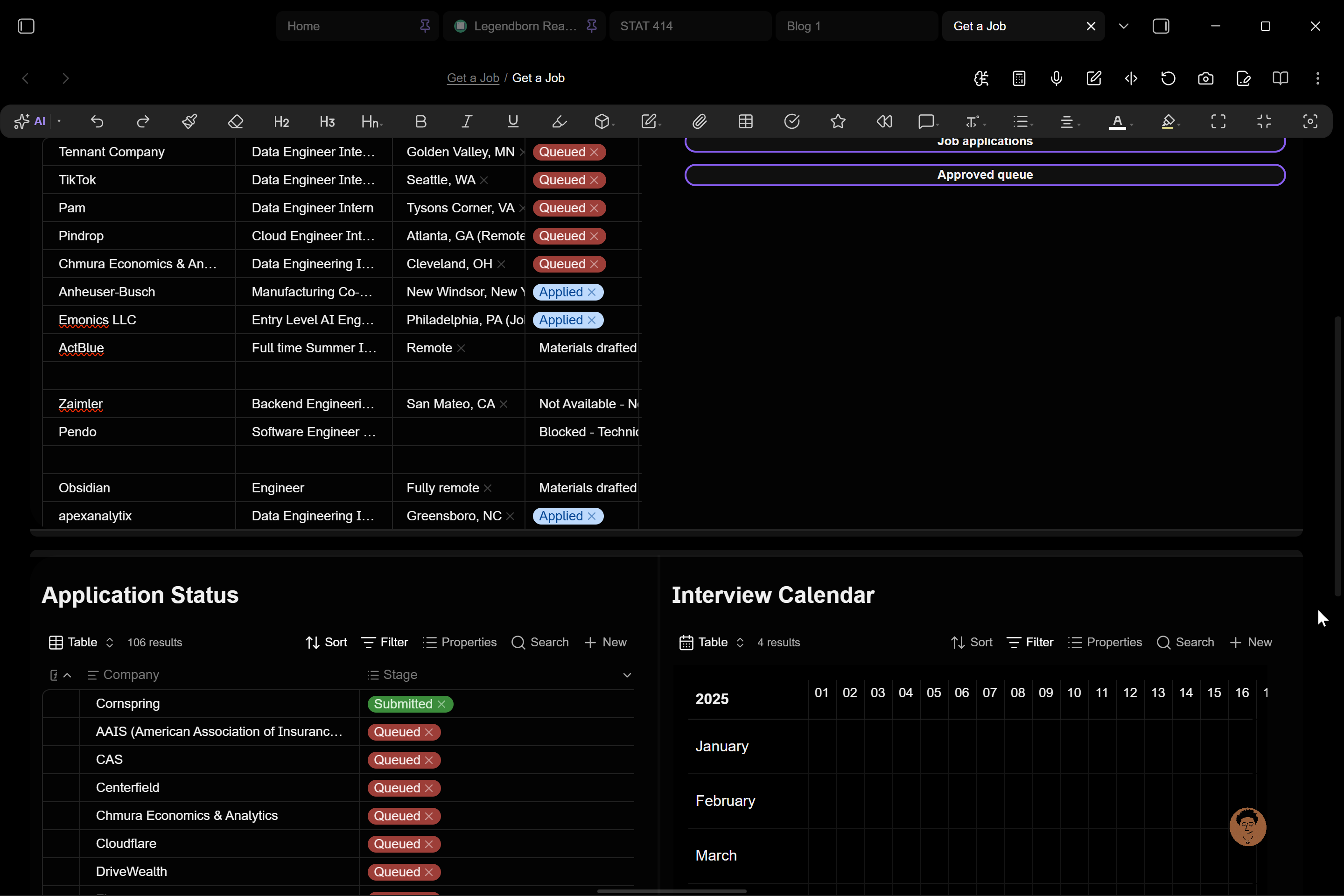Search within Application Status table
The image size is (1344, 896).
click(540, 642)
